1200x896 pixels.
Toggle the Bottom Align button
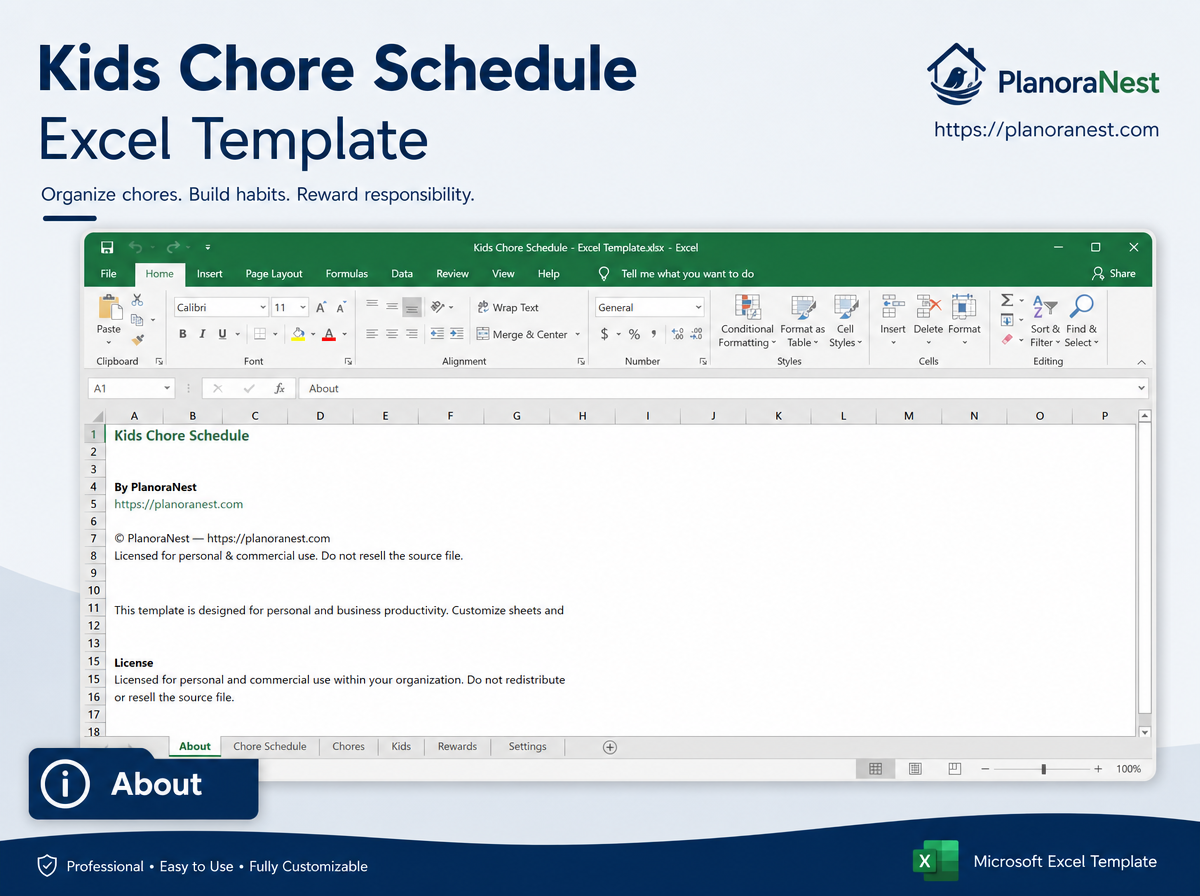(412, 307)
